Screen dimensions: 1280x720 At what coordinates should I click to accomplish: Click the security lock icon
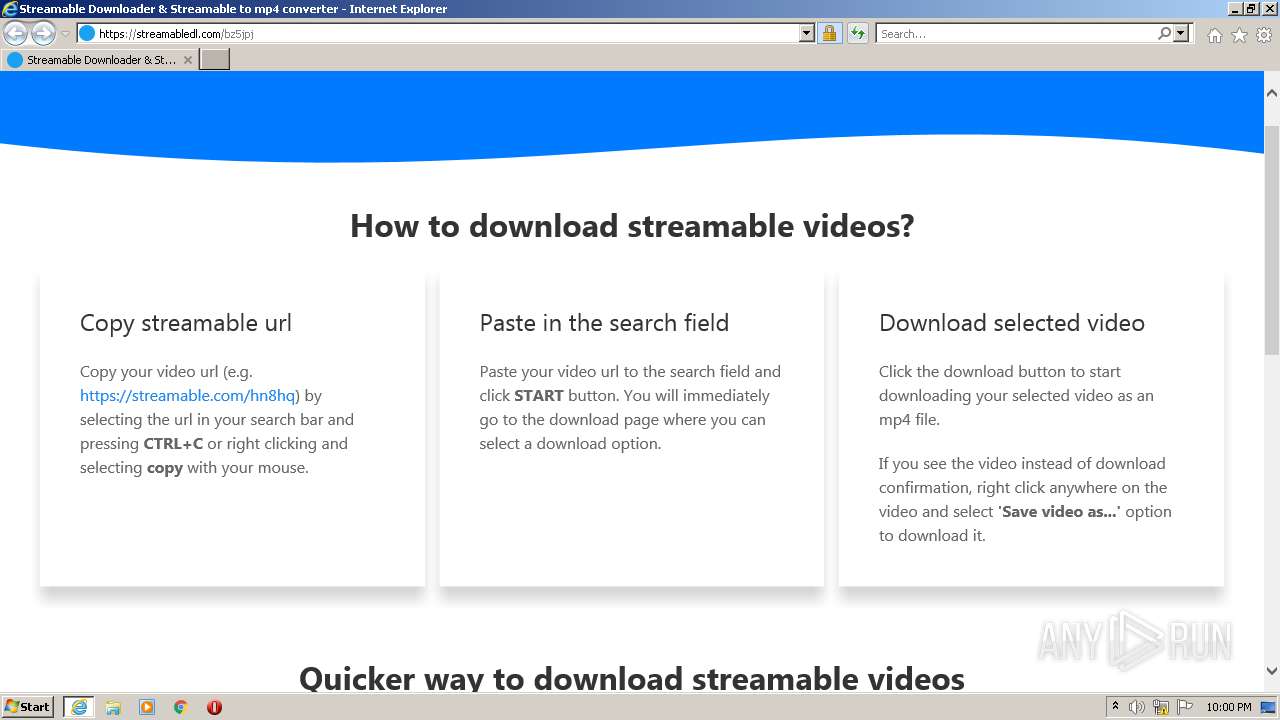click(829, 34)
